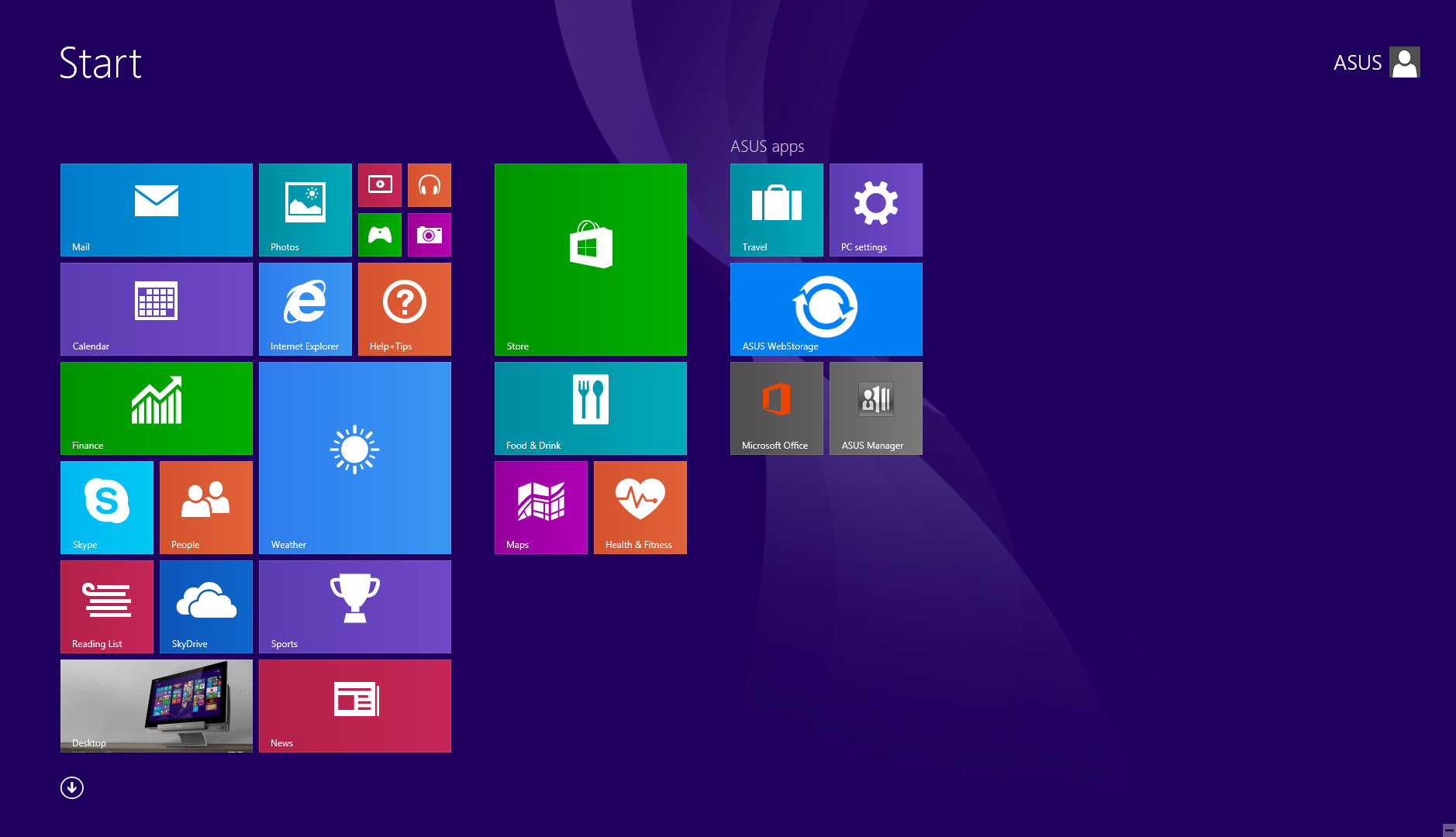Launch ASUS WebStorage tile
This screenshot has height=837, width=1456.
(826, 309)
